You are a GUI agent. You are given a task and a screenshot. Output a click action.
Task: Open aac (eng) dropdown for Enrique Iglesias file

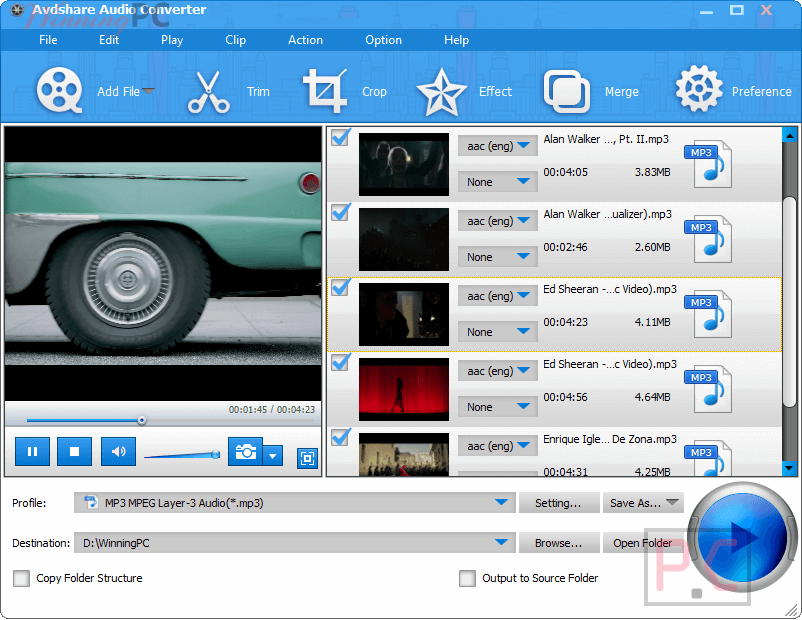(x=498, y=446)
